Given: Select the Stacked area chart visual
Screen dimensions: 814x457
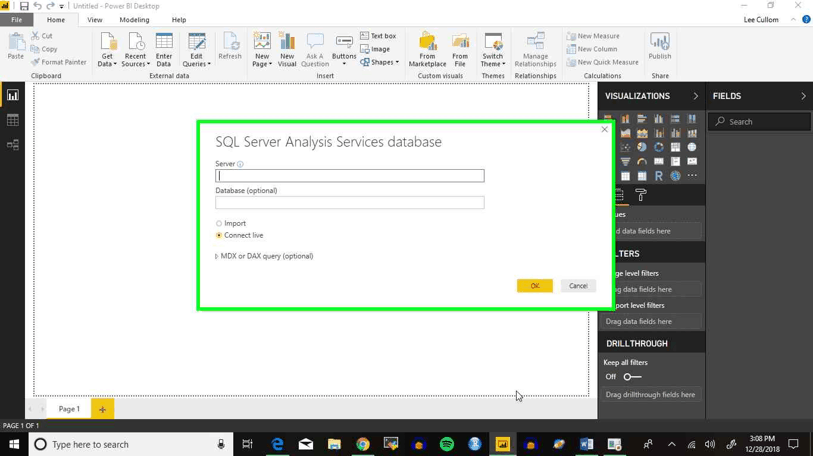Looking at the screenshot, I should [x=642, y=133].
